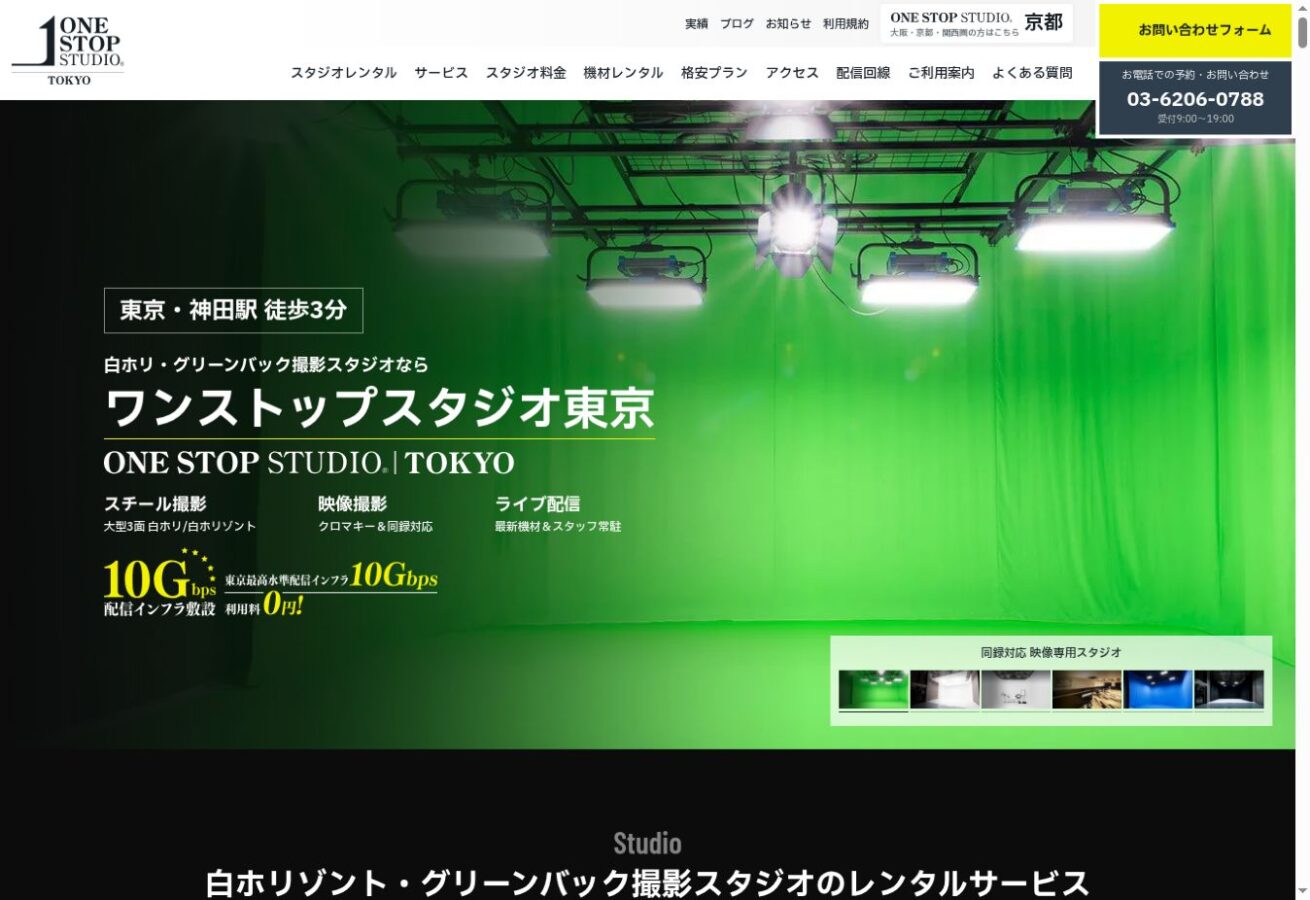Click the ワンストップスタジオ東京 headline
Image resolution: width=1310 pixels, height=900 pixels.
coord(379,408)
